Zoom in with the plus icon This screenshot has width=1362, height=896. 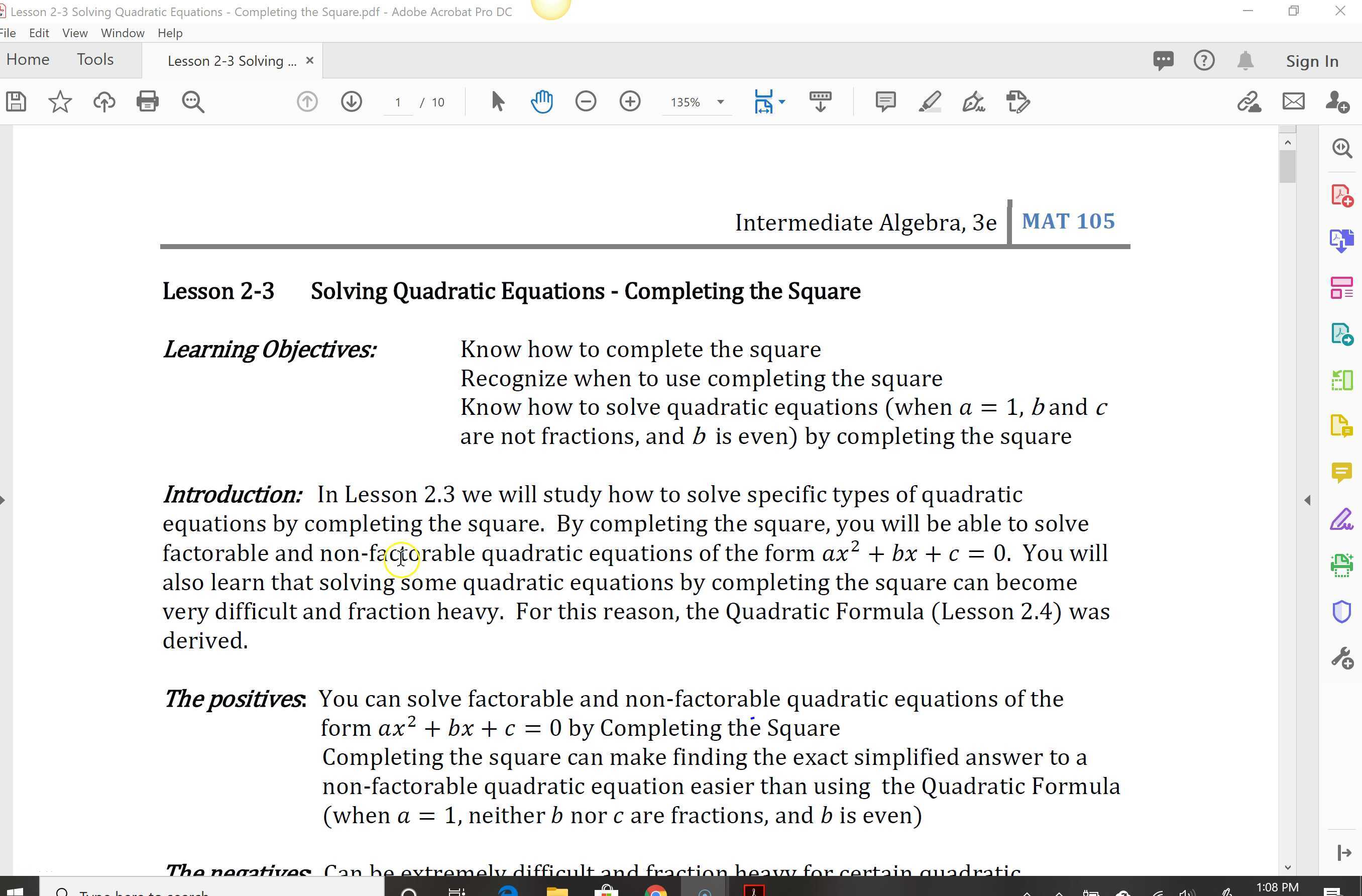point(630,102)
